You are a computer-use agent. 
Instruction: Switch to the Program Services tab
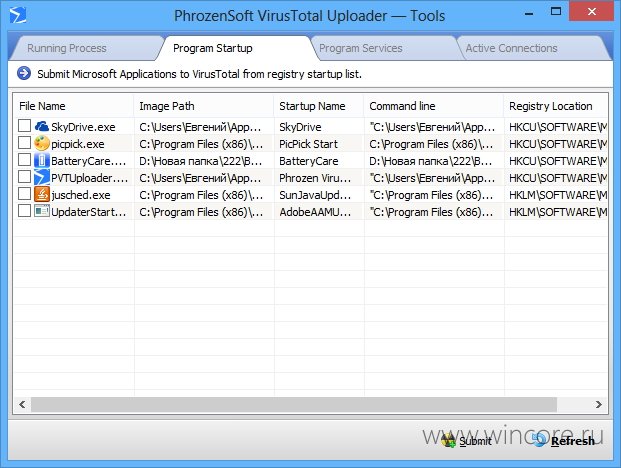coord(384,48)
